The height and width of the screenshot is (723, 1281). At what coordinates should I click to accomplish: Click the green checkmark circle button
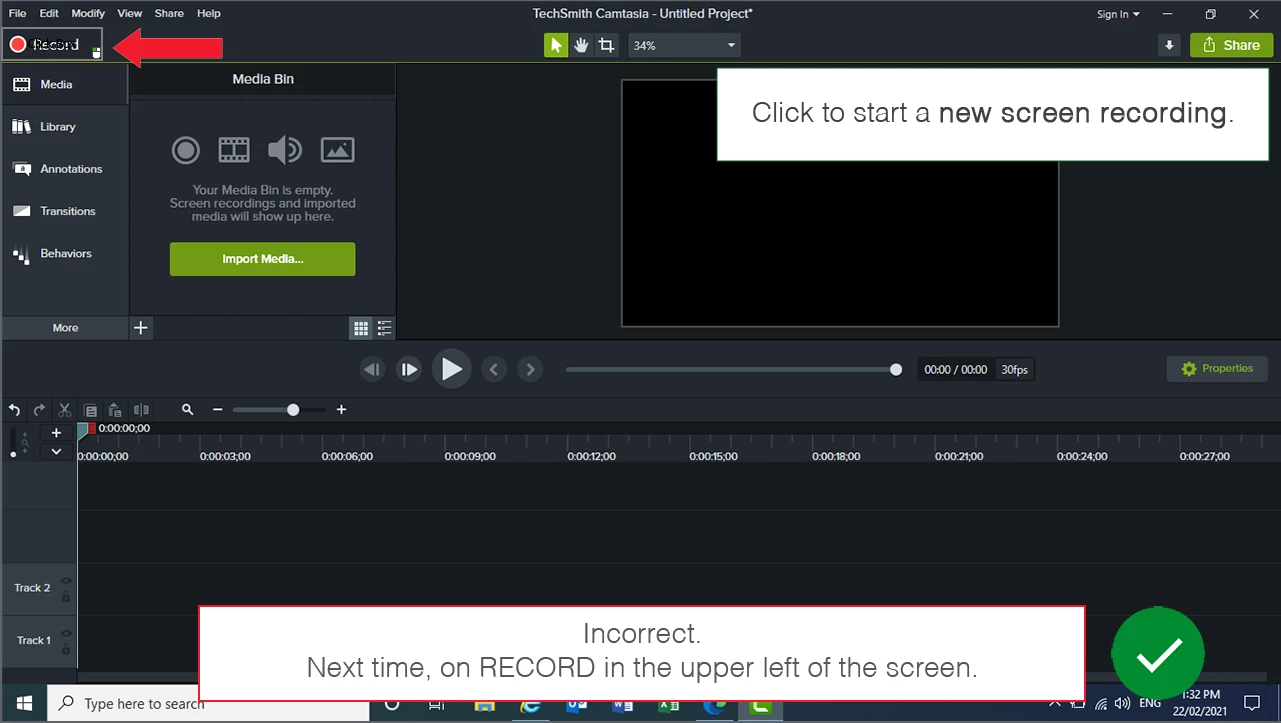click(1158, 653)
